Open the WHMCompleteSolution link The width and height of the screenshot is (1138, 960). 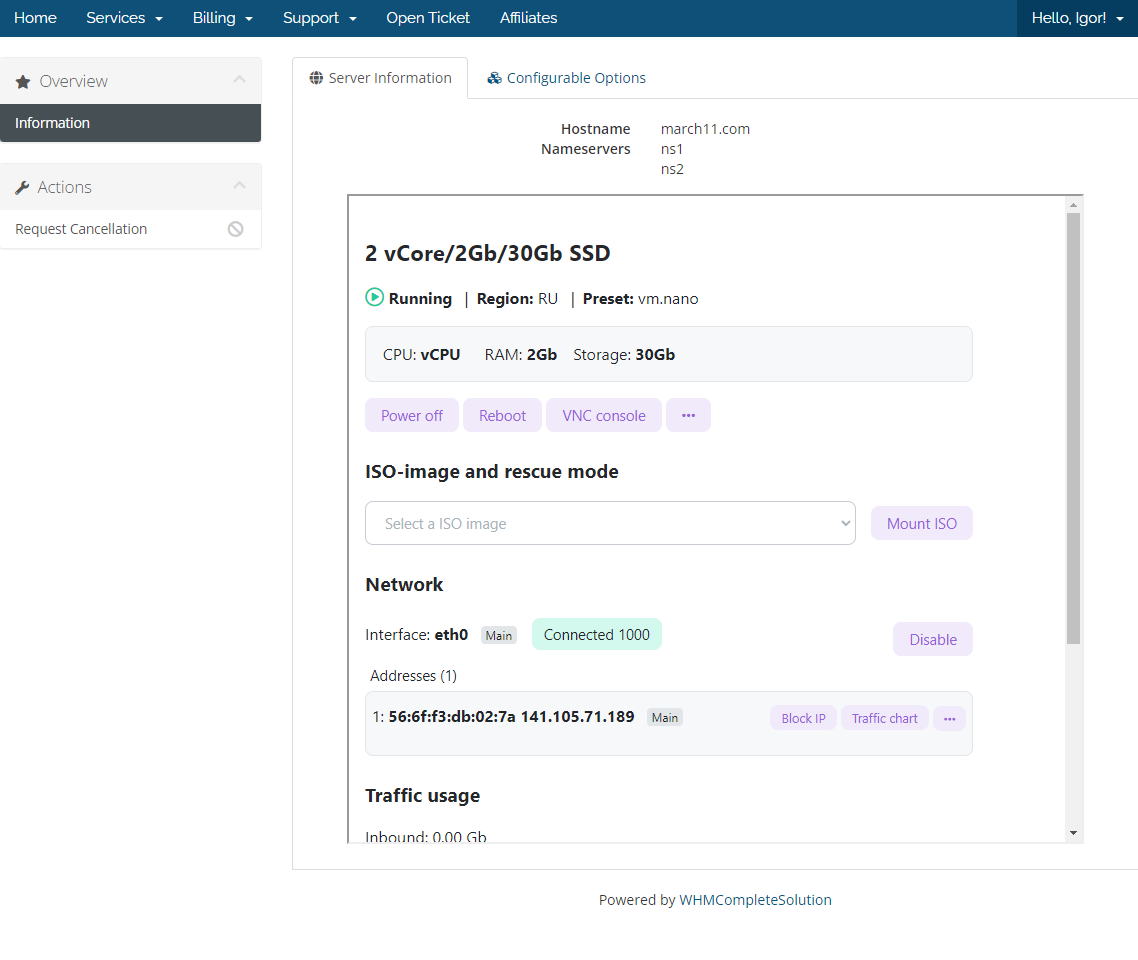[755, 900]
